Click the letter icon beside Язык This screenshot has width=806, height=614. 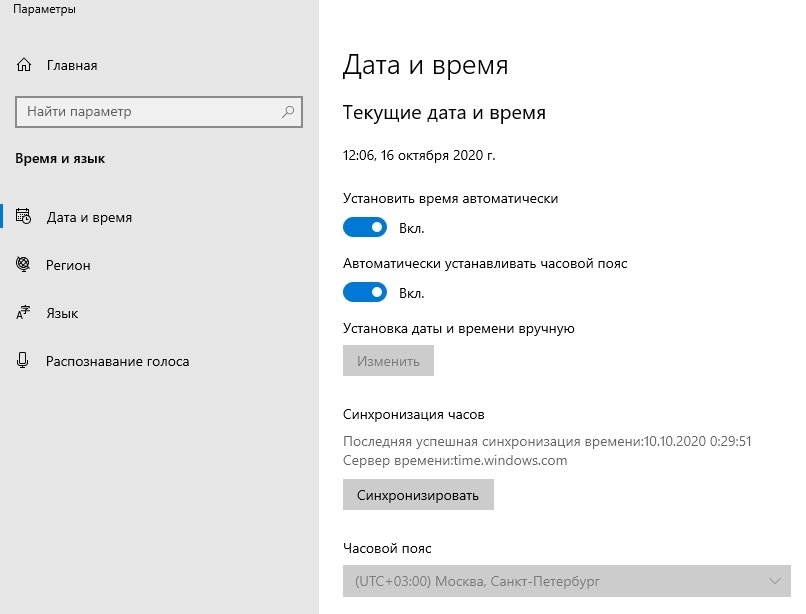24,313
